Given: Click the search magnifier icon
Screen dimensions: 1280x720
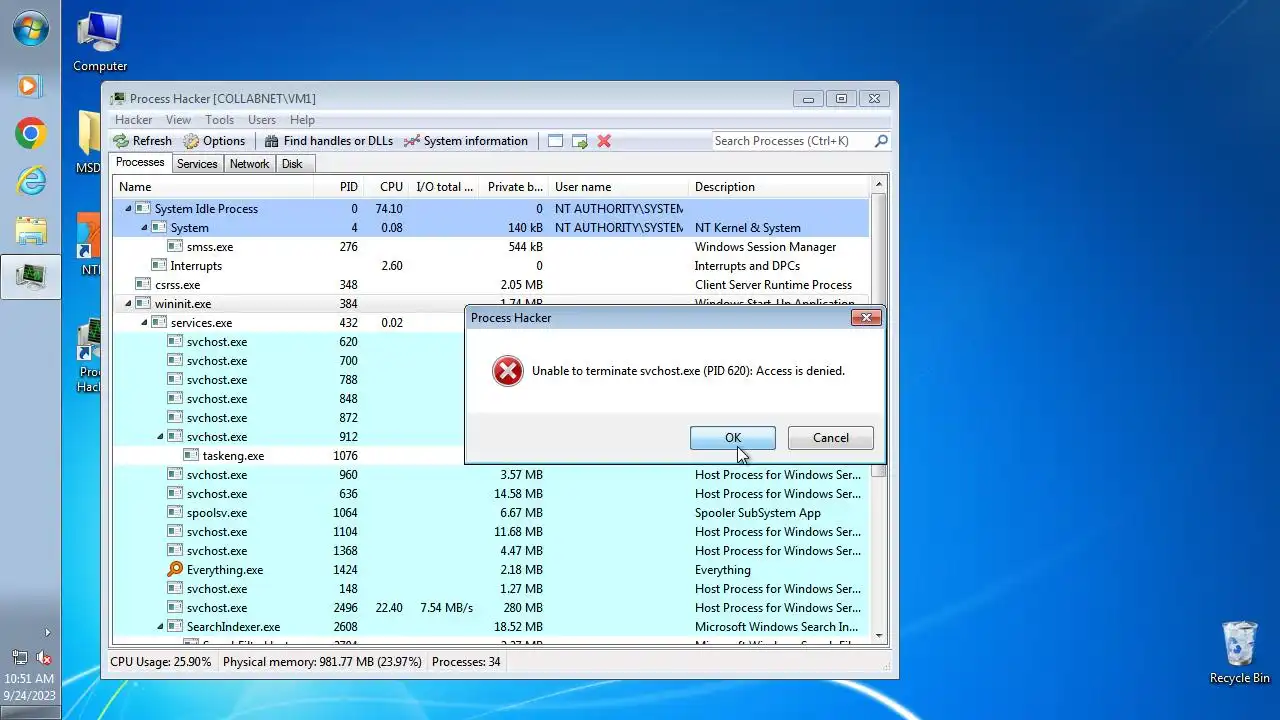Looking at the screenshot, I should pyautogui.click(x=881, y=141).
